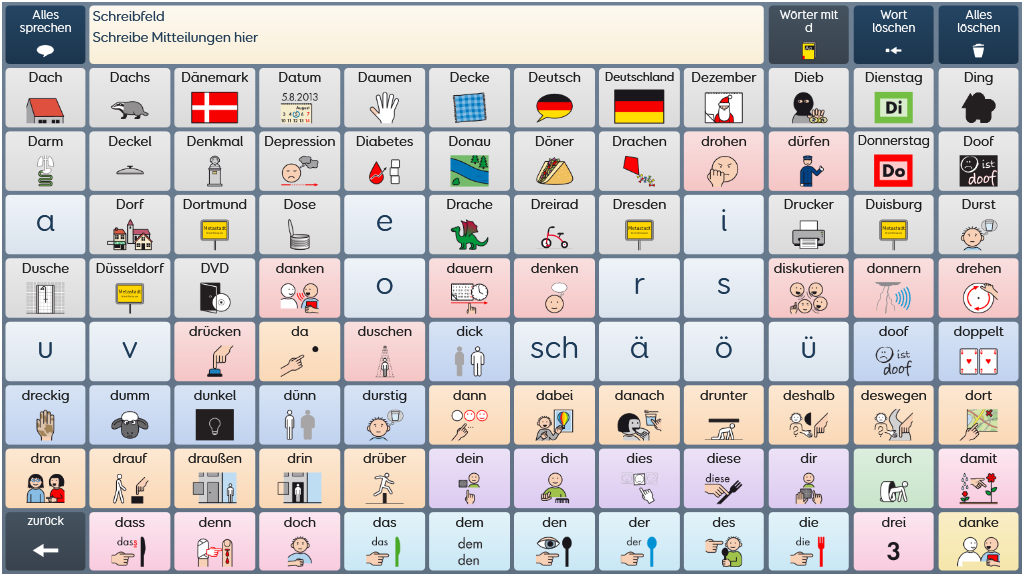1024x576 pixels.
Task: Click inside the Schreibfeld message area
Action: (426, 35)
